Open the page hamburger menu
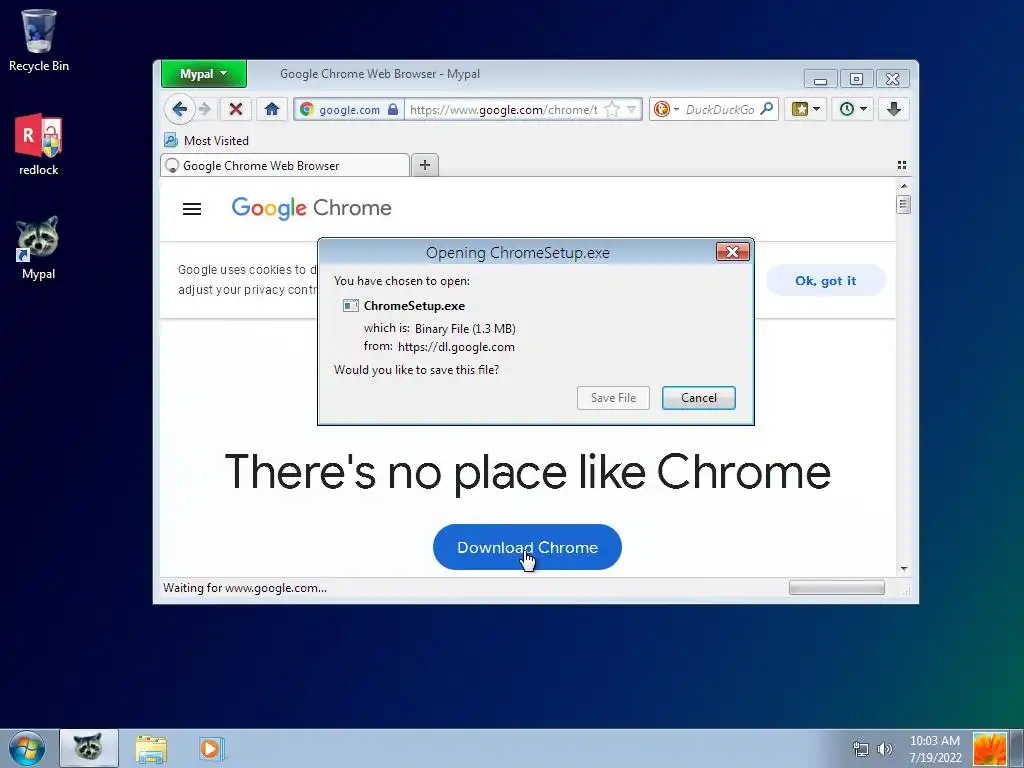The image size is (1024, 768). (191, 209)
